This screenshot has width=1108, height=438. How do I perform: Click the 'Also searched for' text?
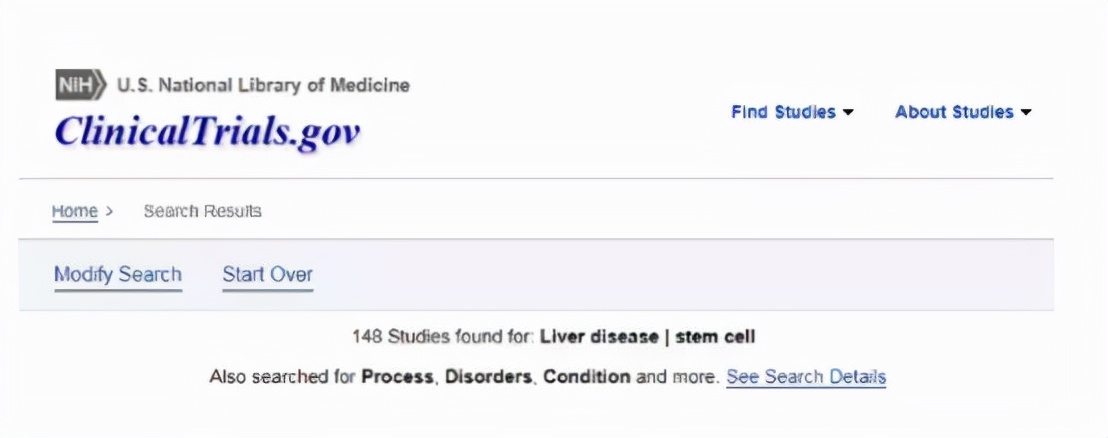(282, 377)
